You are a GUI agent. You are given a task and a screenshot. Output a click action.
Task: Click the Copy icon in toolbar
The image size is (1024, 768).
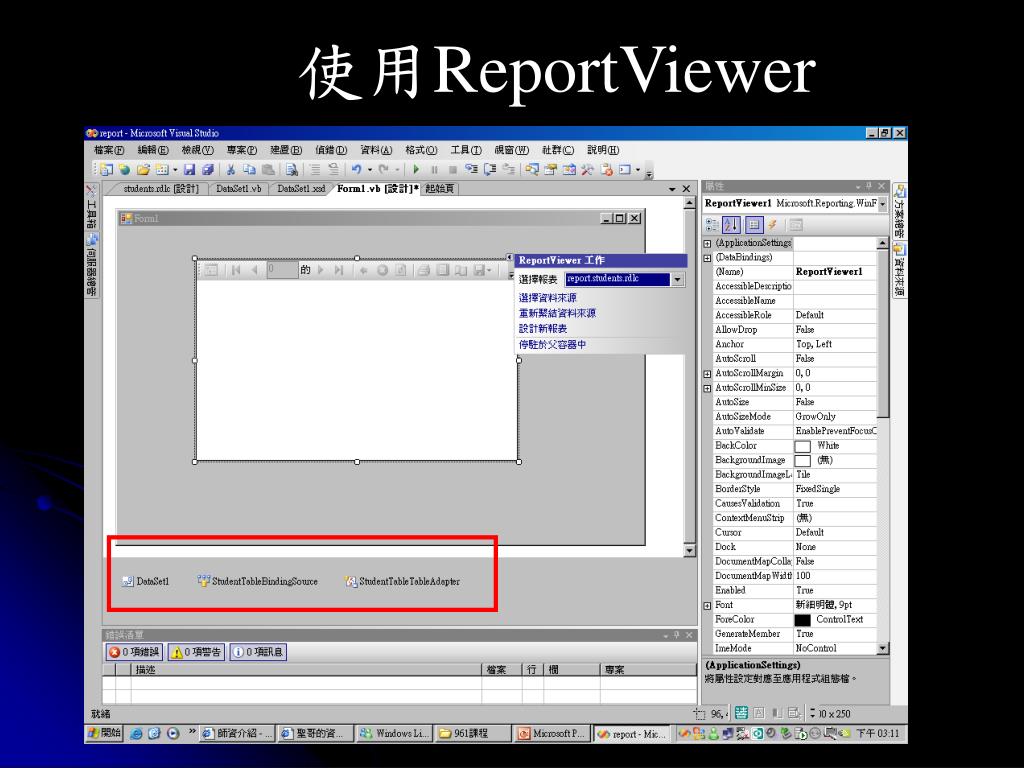tap(249, 170)
